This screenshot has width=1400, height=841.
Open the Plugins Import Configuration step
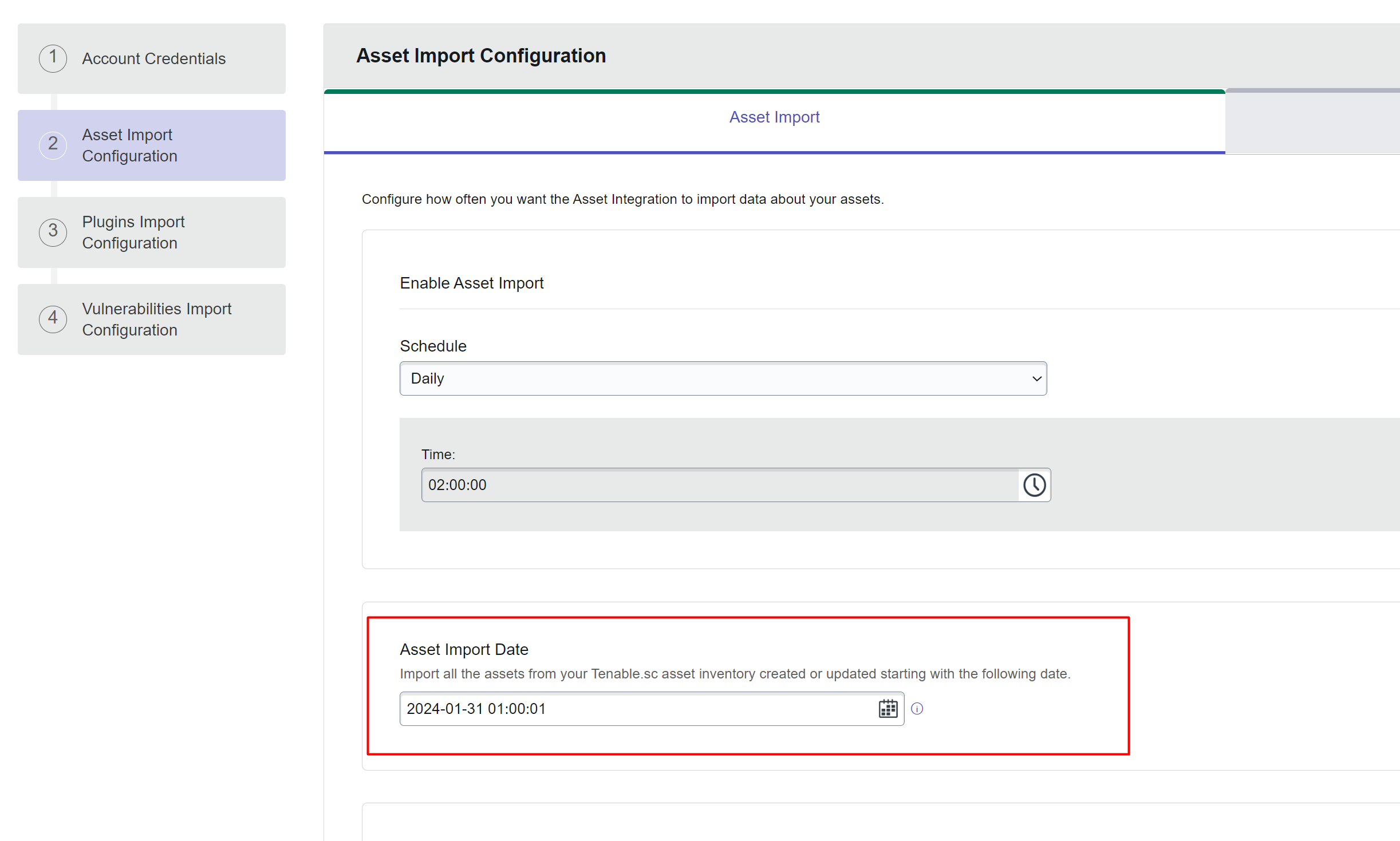point(133,232)
